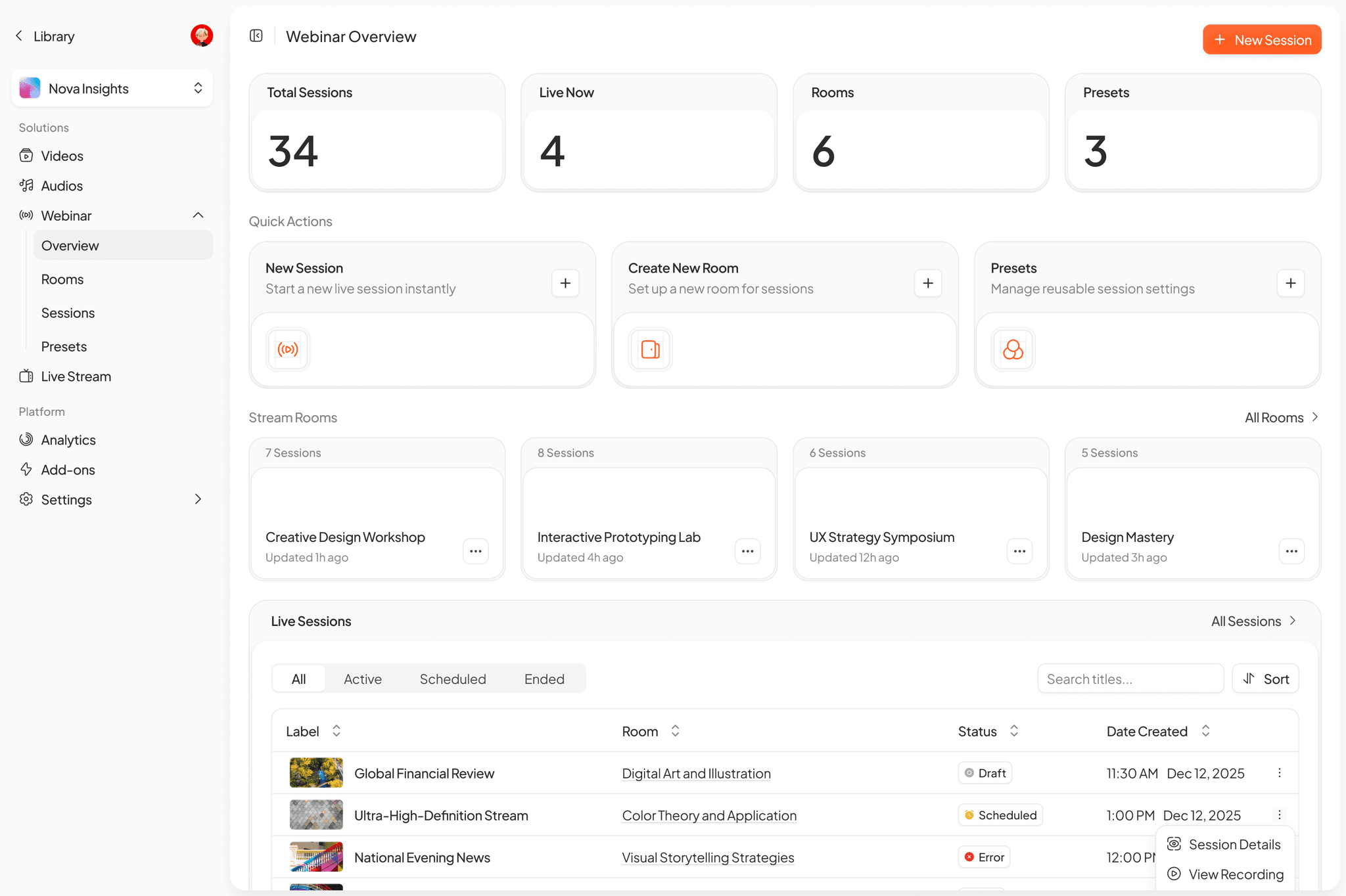The image size is (1346, 896).
Task: Click the Presets circles icon
Action: tap(1013, 349)
